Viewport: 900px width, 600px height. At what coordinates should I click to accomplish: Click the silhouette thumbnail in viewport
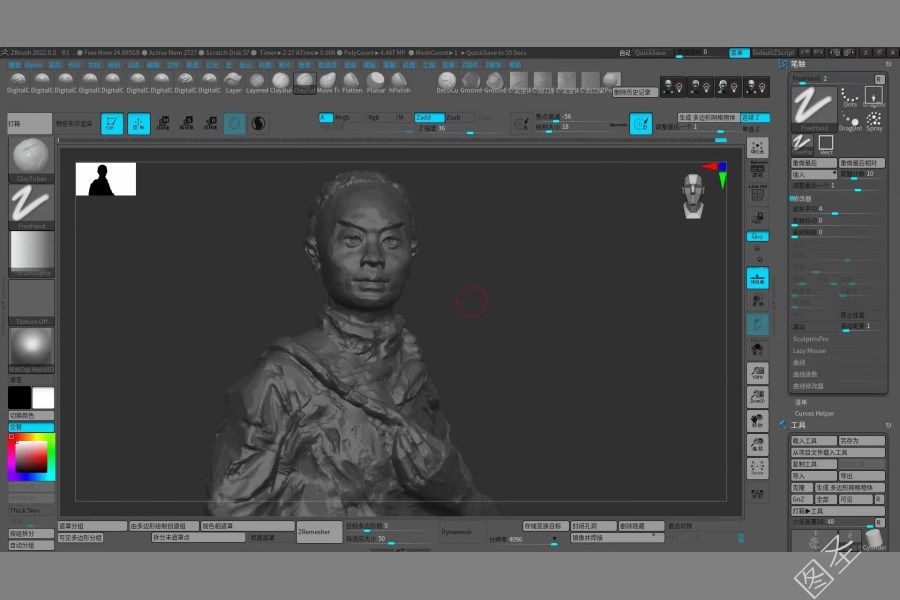(106, 179)
